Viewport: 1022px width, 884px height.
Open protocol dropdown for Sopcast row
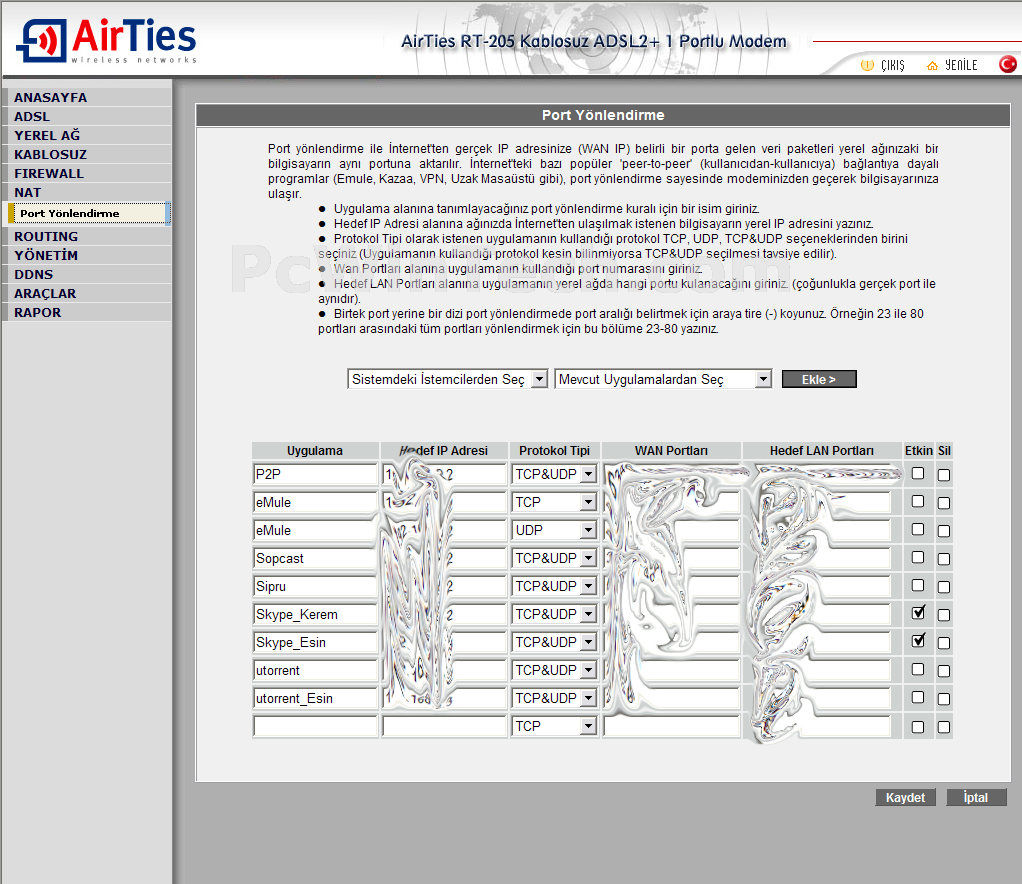pos(555,558)
